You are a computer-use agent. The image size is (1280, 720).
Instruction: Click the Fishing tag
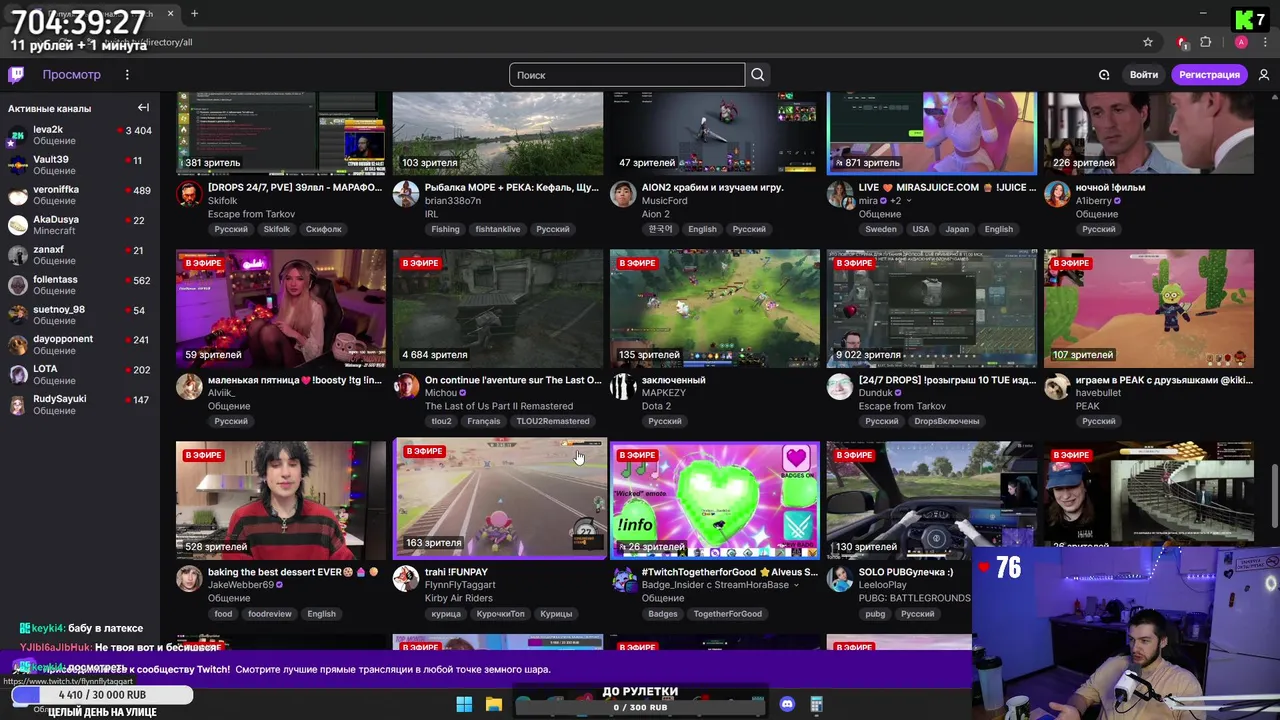click(445, 229)
